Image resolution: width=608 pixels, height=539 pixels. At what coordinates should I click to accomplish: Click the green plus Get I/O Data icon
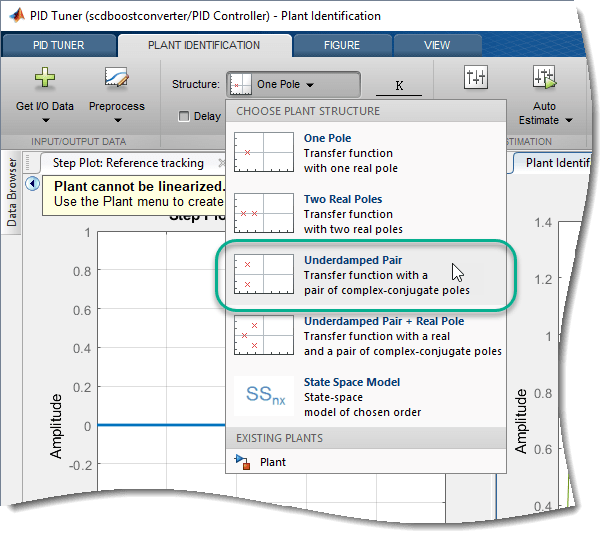[45, 77]
